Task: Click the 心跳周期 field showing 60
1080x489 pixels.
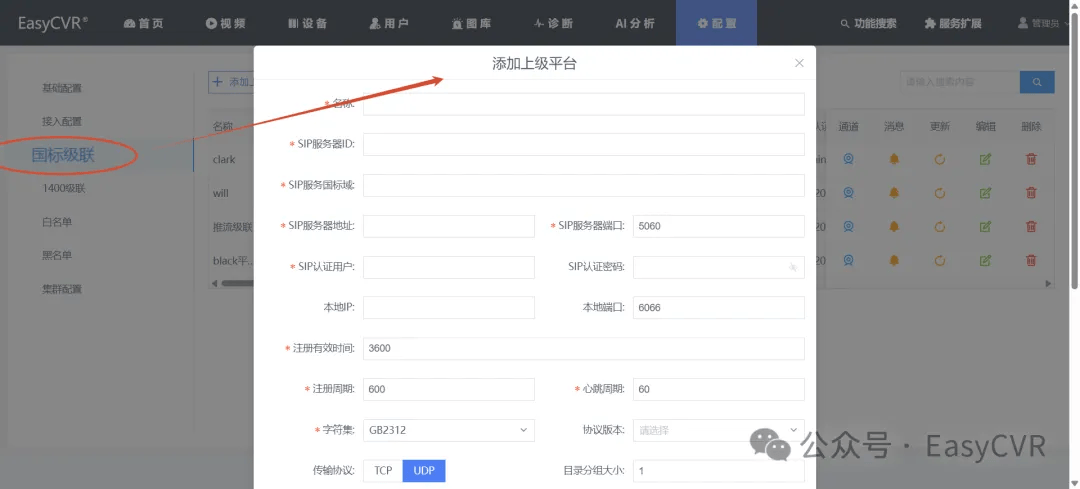Action: [718, 389]
